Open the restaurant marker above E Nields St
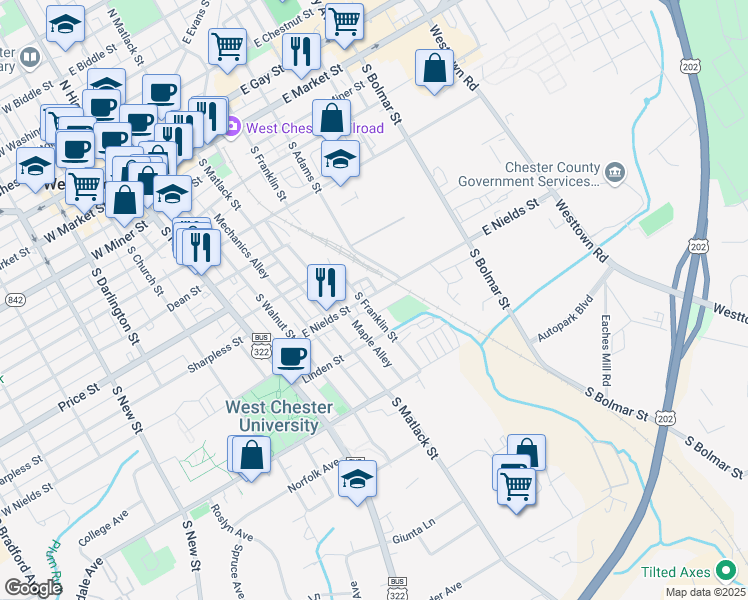This screenshot has width=748, height=600. click(x=326, y=285)
